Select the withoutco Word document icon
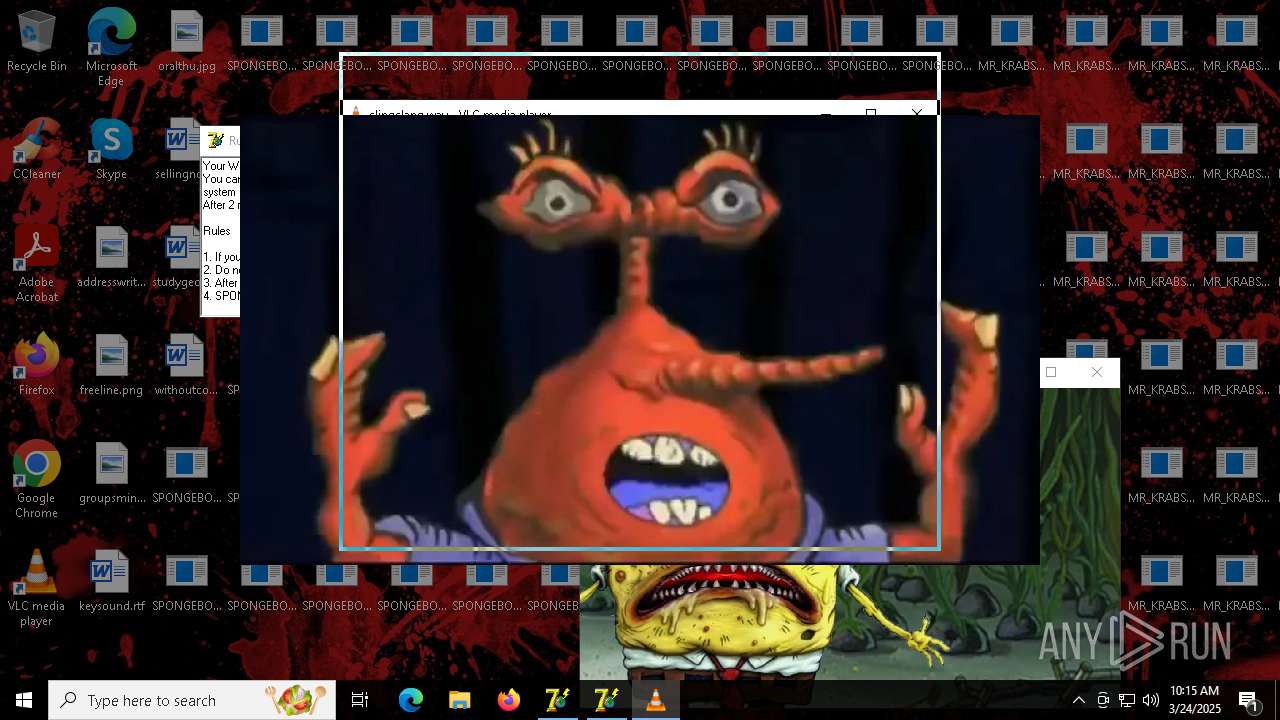This screenshot has height=720, width=1280. [x=186, y=366]
